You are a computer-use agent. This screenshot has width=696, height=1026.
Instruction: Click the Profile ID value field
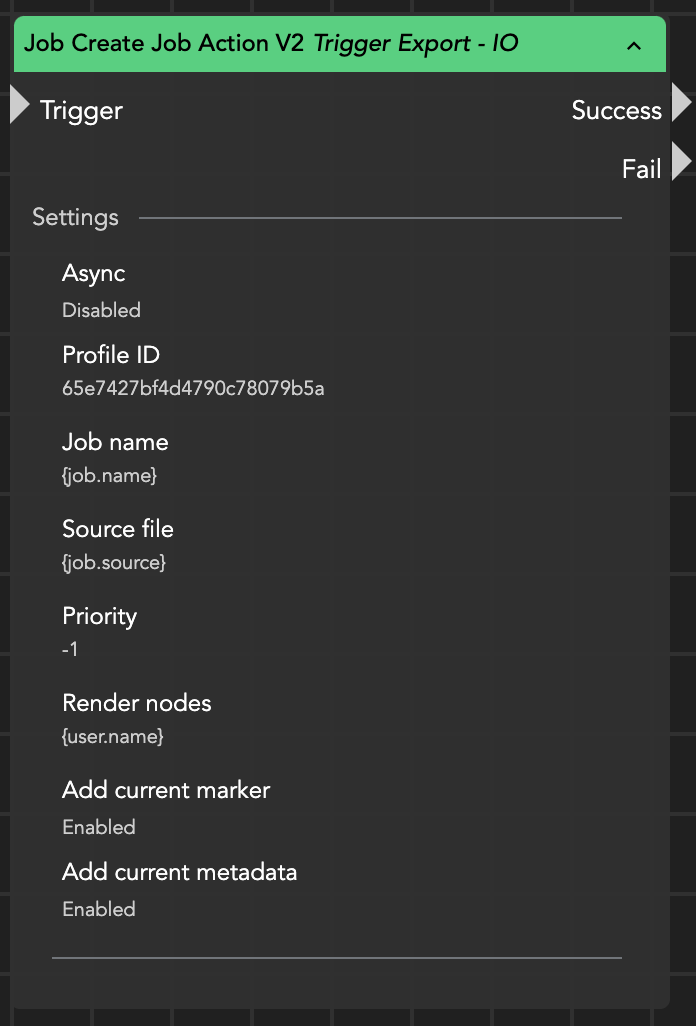[x=193, y=388]
